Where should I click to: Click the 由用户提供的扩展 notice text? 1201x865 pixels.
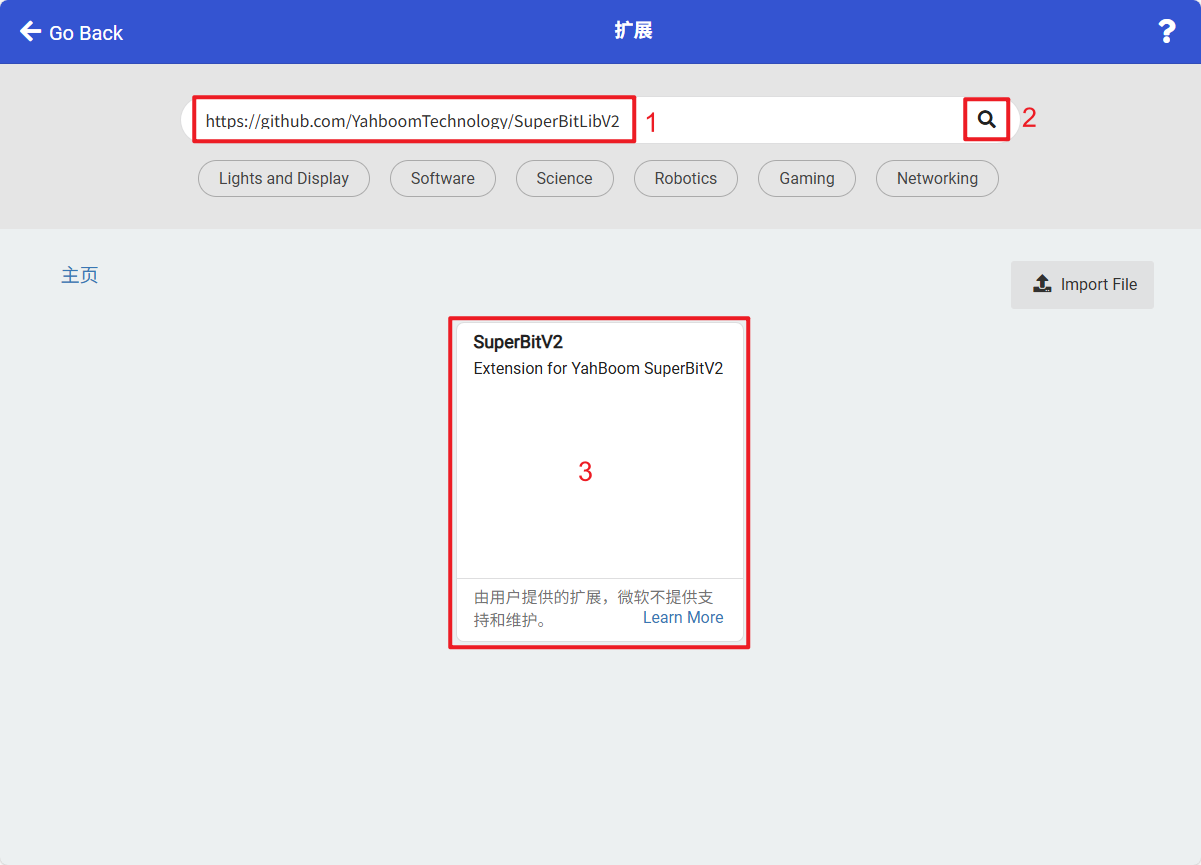click(x=594, y=608)
